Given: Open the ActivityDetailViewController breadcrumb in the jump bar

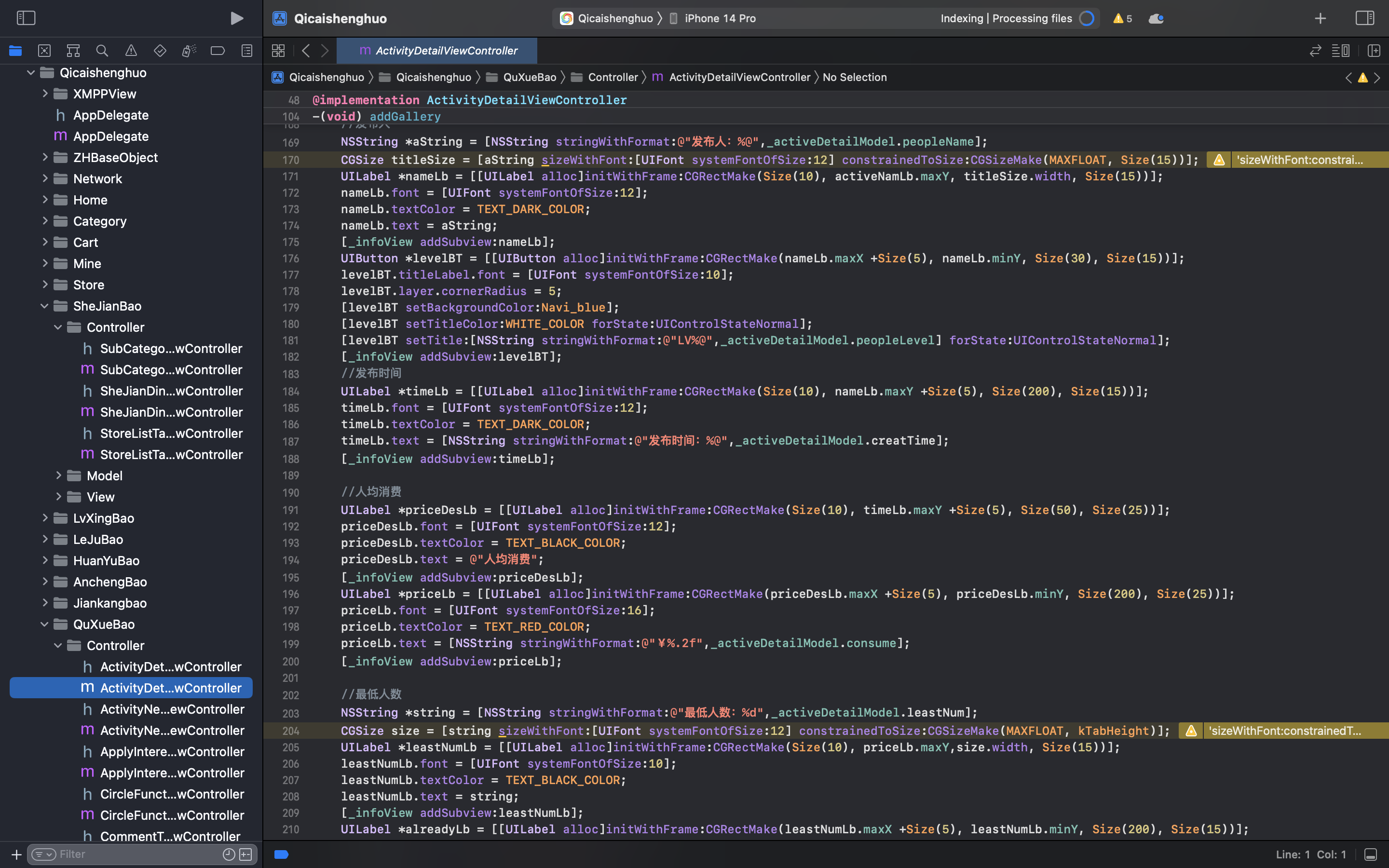Looking at the screenshot, I should tap(731, 77).
